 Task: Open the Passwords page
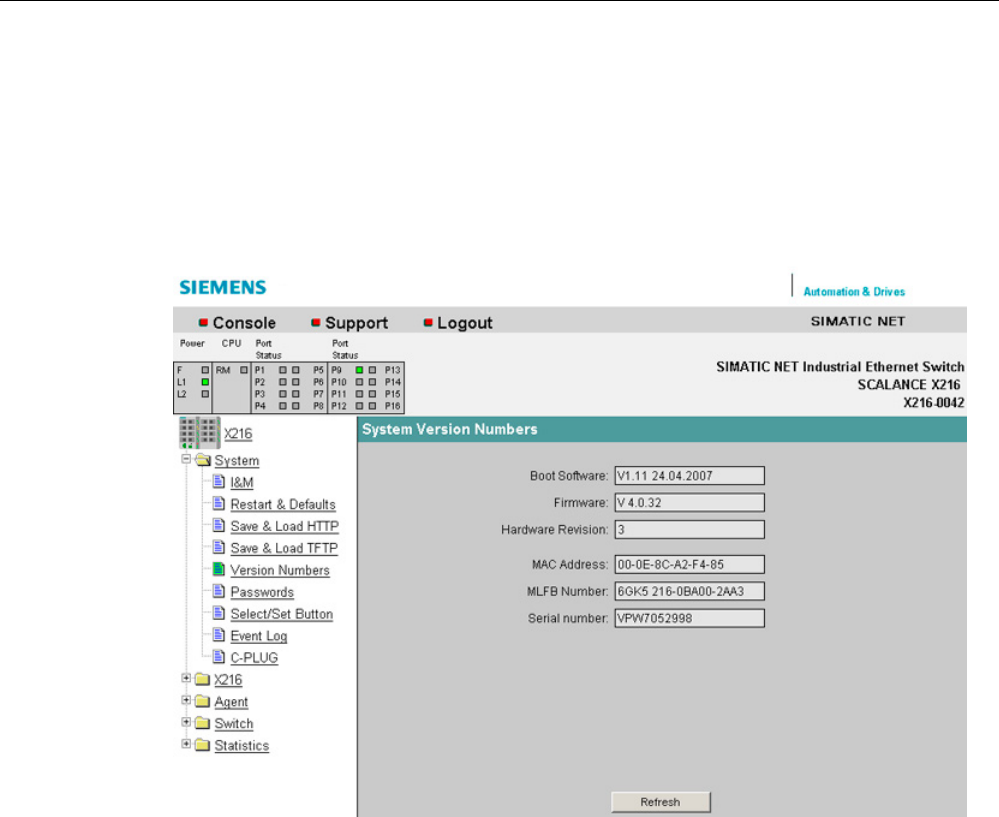coord(262,592)
